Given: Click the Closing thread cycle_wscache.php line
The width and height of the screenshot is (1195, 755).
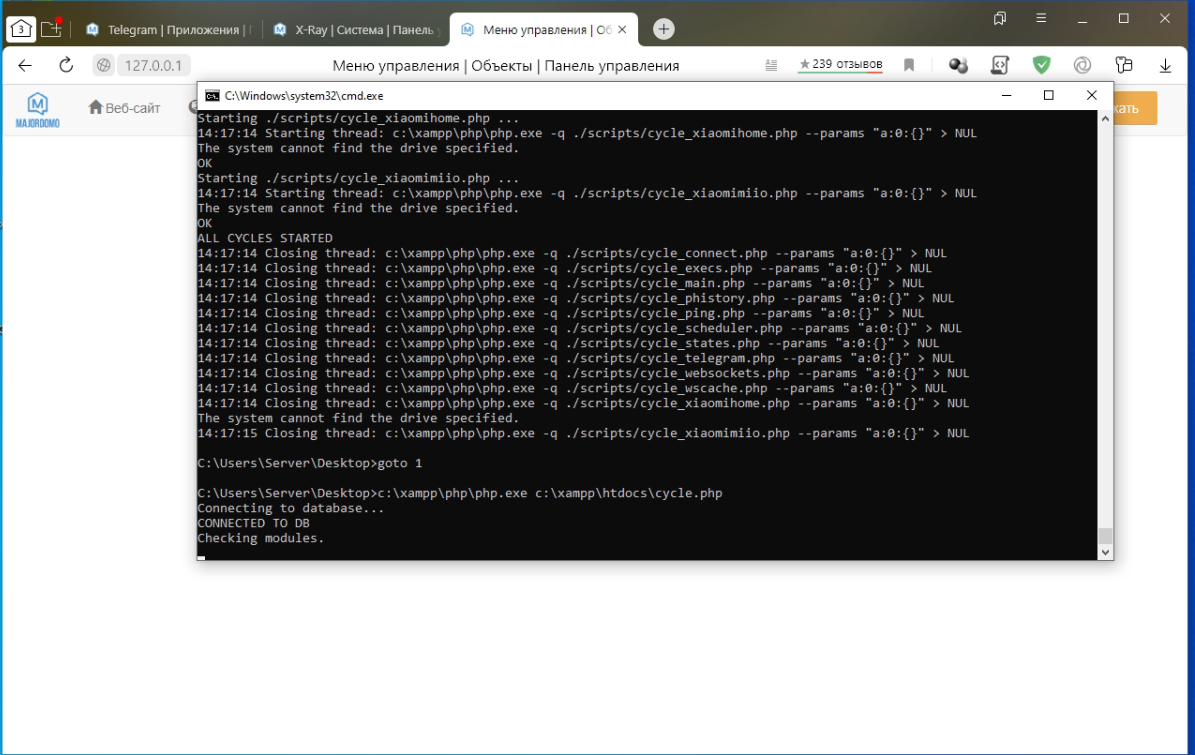Looking at the screenshot, I should point(572,389).
